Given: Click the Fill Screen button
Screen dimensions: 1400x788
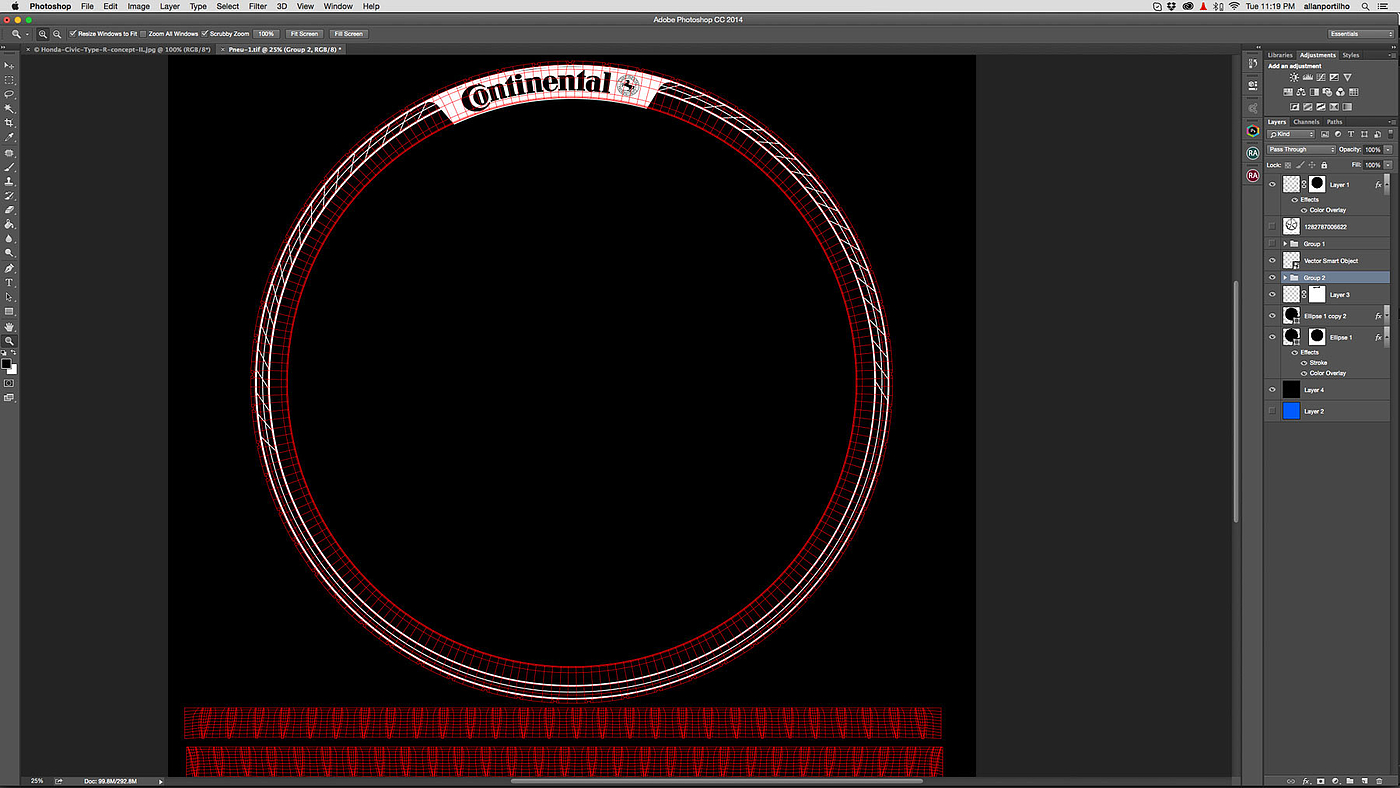Looking at the screenshot, I should (348, 34).
